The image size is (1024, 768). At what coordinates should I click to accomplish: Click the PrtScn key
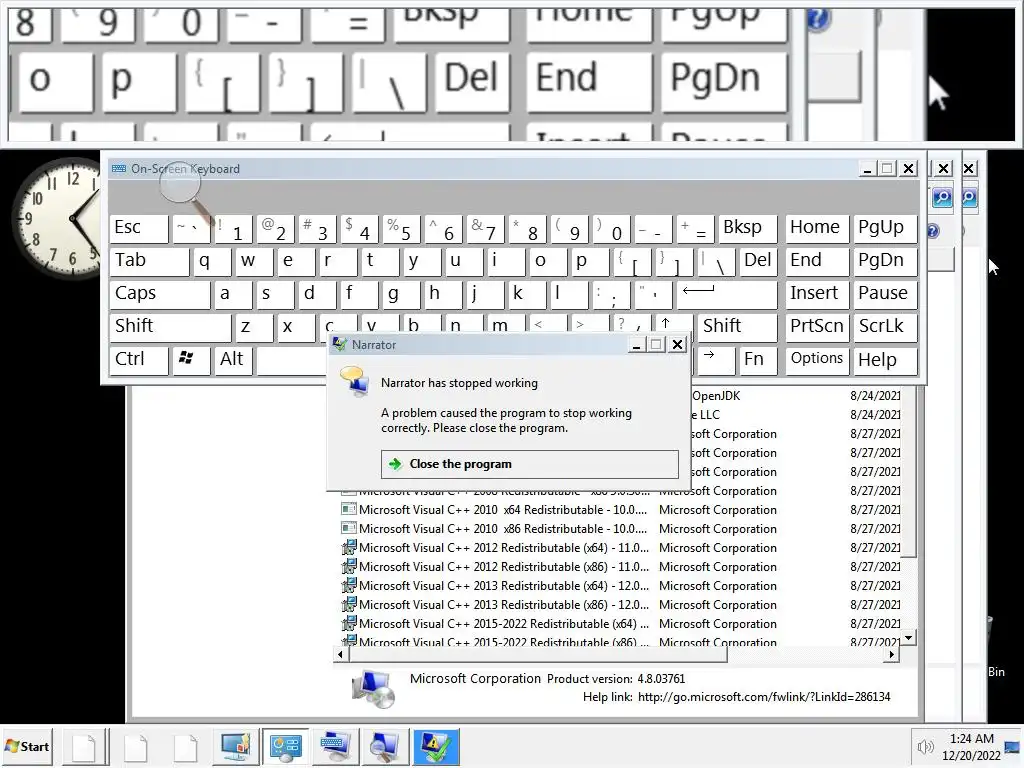click(816, 327)
